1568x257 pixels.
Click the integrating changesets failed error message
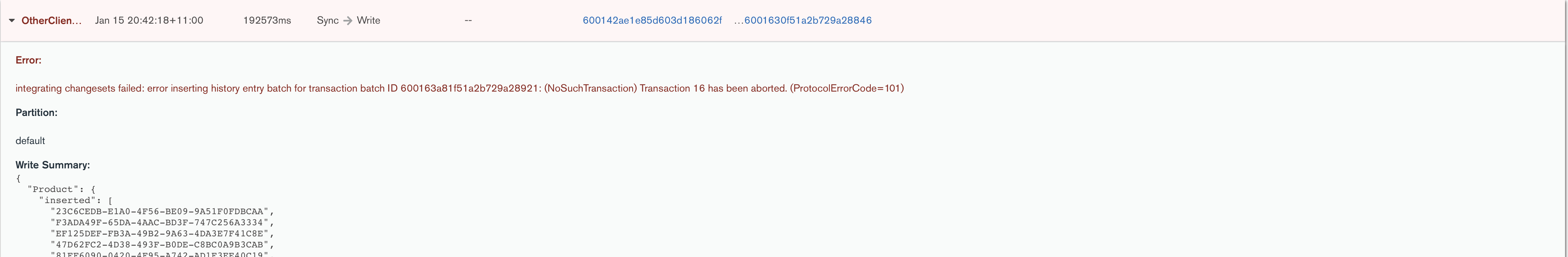tap(459, 88)
